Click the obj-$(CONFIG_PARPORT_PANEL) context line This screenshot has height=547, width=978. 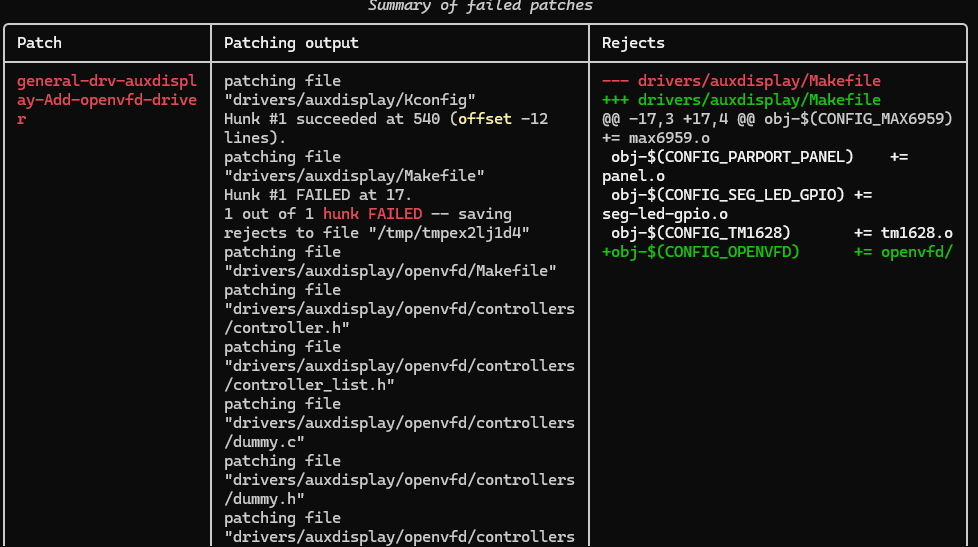click(755, 167)
